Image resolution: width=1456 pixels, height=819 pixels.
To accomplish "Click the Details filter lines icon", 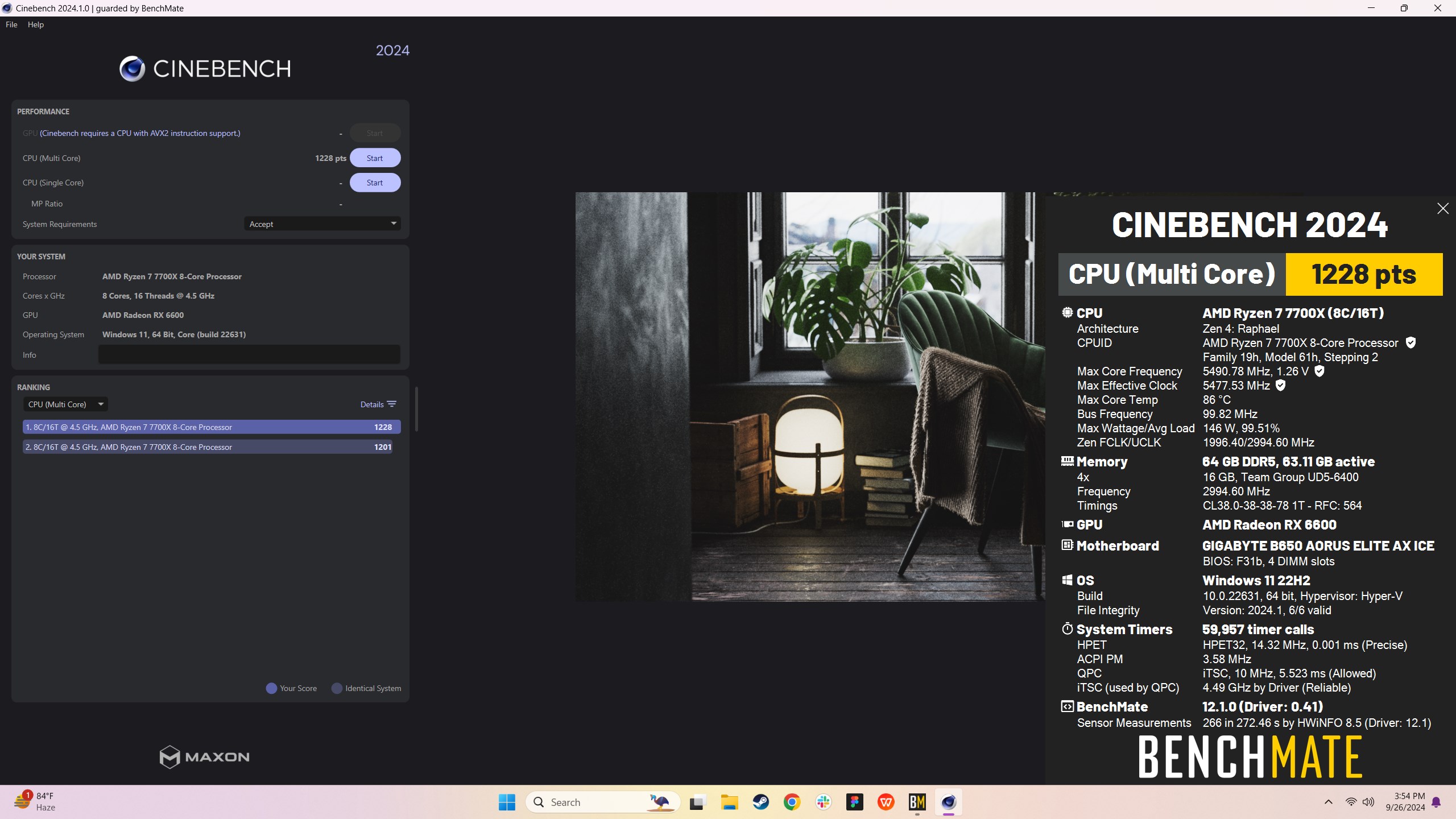I will [x=392, y=404].
